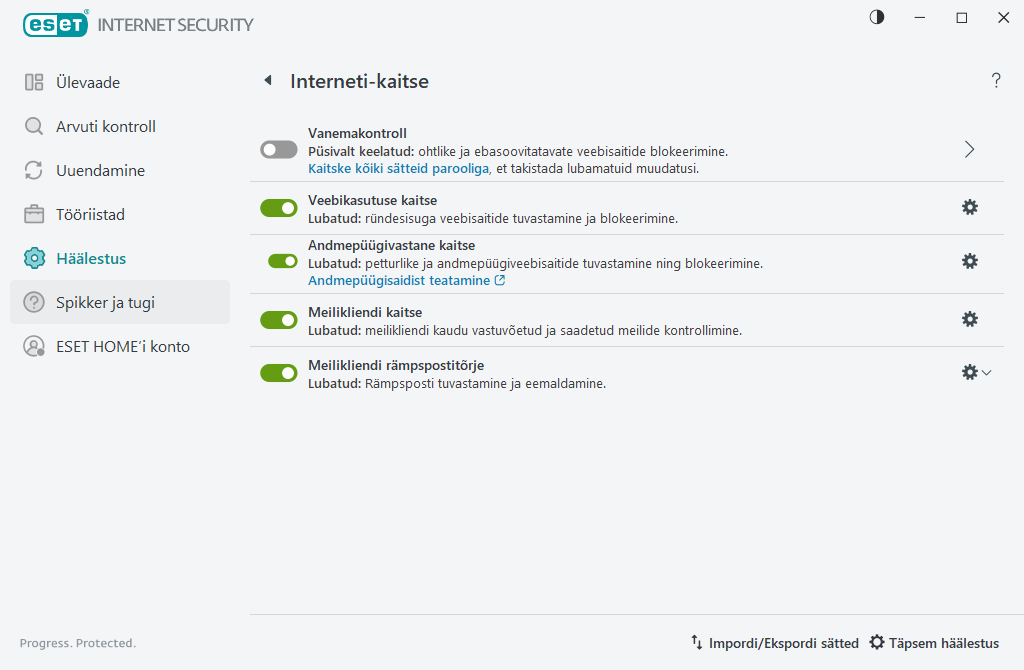Click the back arrow beside Interneti-kaitse
This screenshot has width=1024, height=670.
tap(268, 81)
